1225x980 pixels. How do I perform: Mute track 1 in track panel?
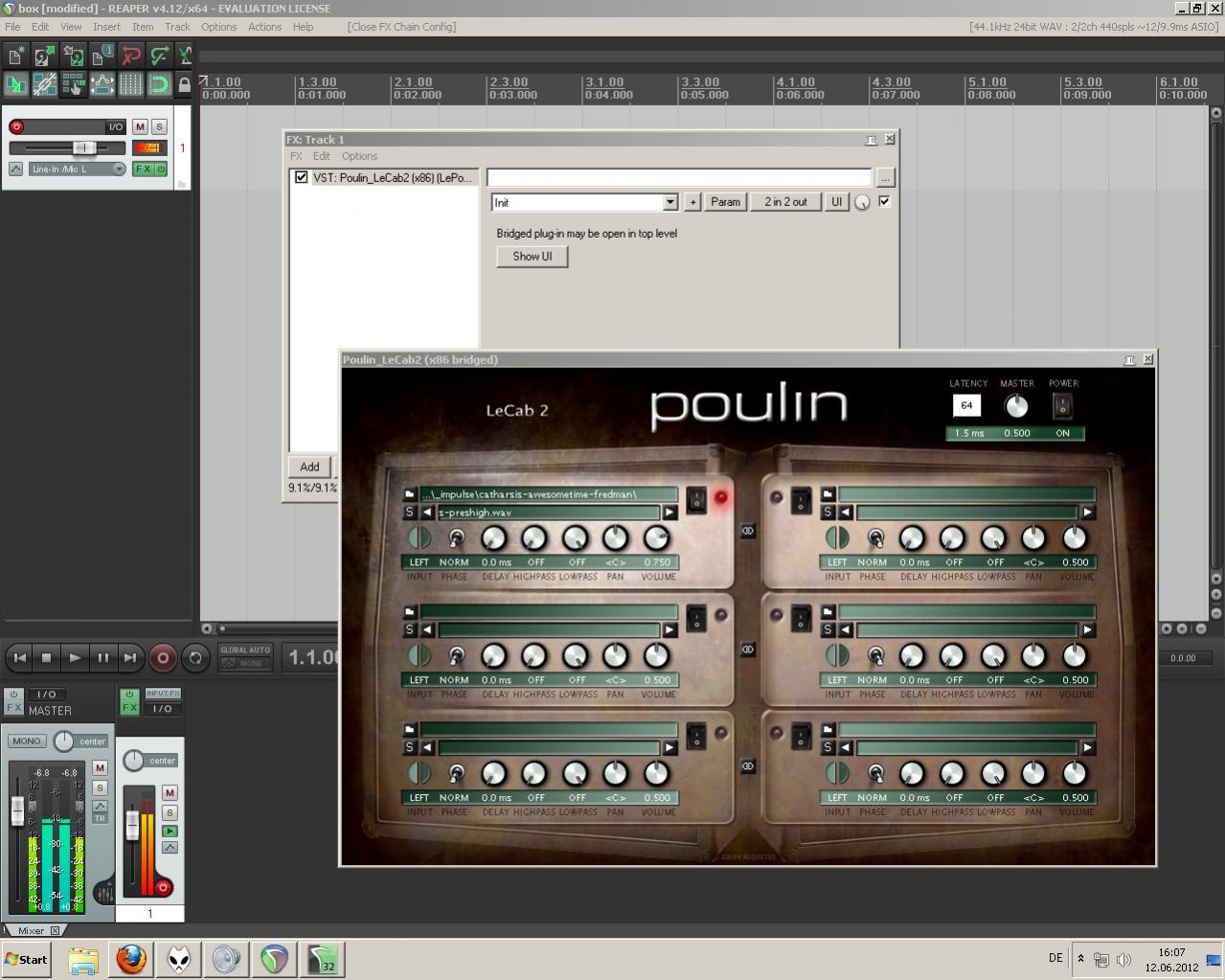pyautogui.click(x=141, y=126)
